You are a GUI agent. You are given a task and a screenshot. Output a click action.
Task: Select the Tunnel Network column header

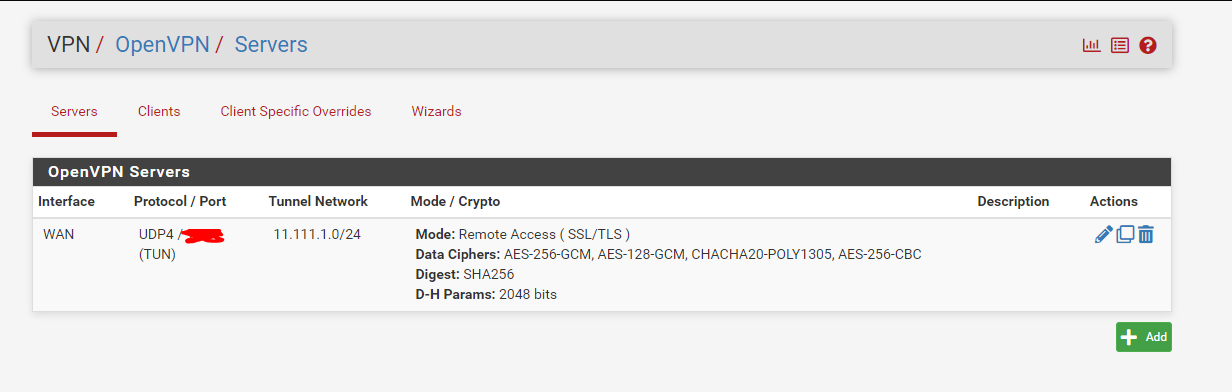coord(318,201)
